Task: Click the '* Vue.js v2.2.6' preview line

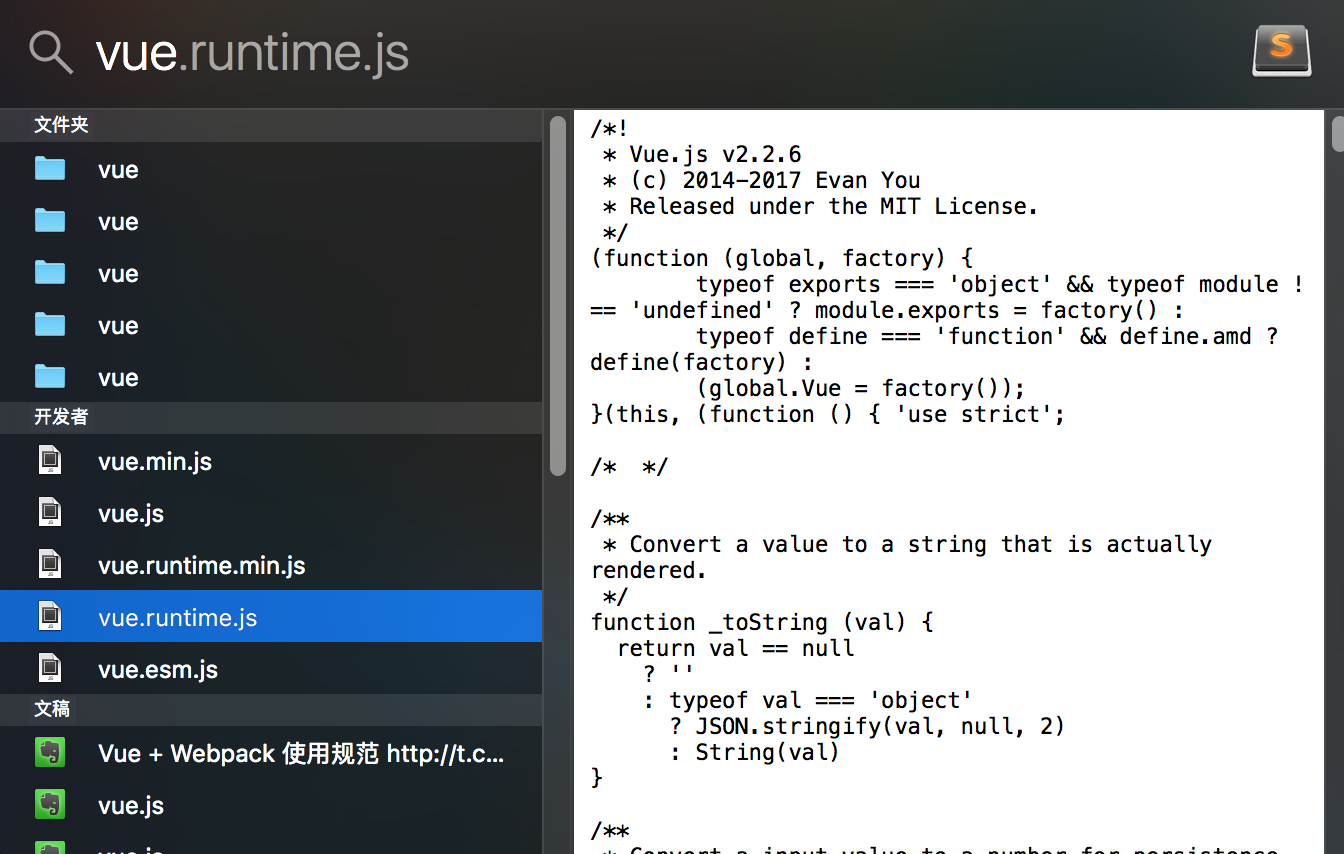Action: 701,154
